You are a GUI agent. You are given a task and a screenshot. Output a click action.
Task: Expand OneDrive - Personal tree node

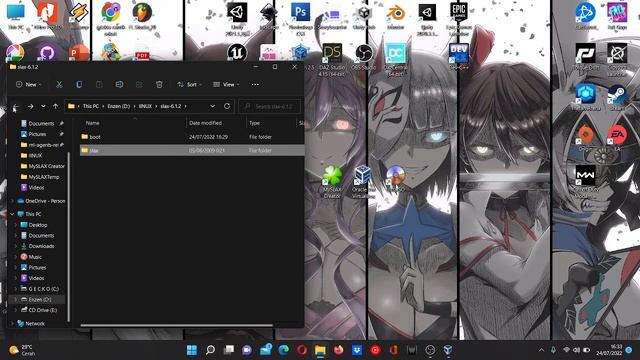12,201
